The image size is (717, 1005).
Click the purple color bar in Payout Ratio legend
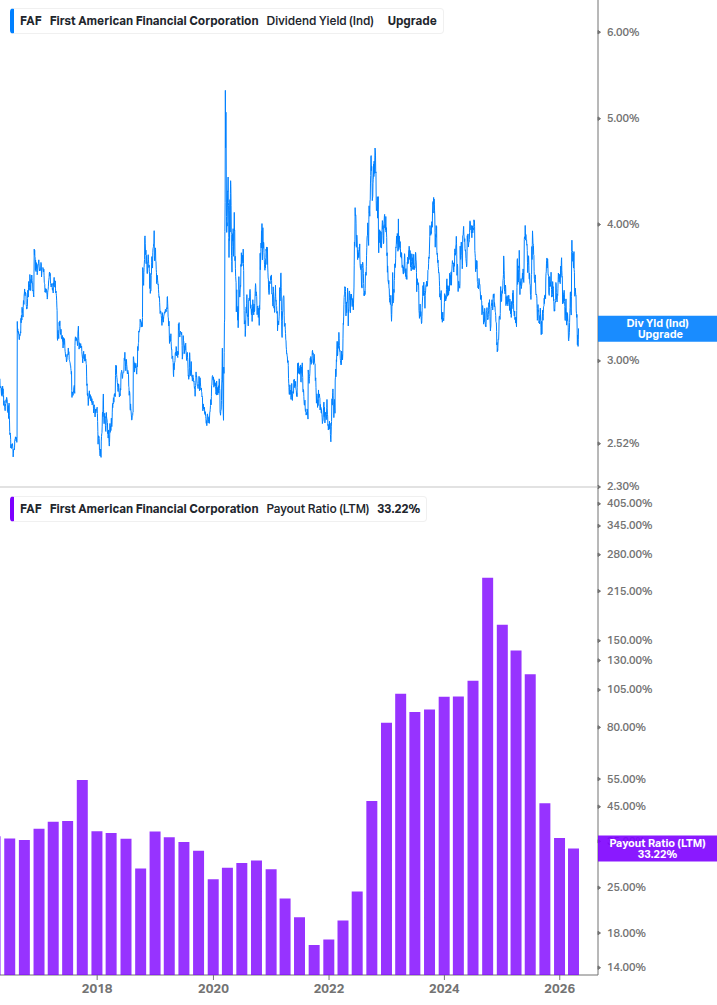[12, 509]
